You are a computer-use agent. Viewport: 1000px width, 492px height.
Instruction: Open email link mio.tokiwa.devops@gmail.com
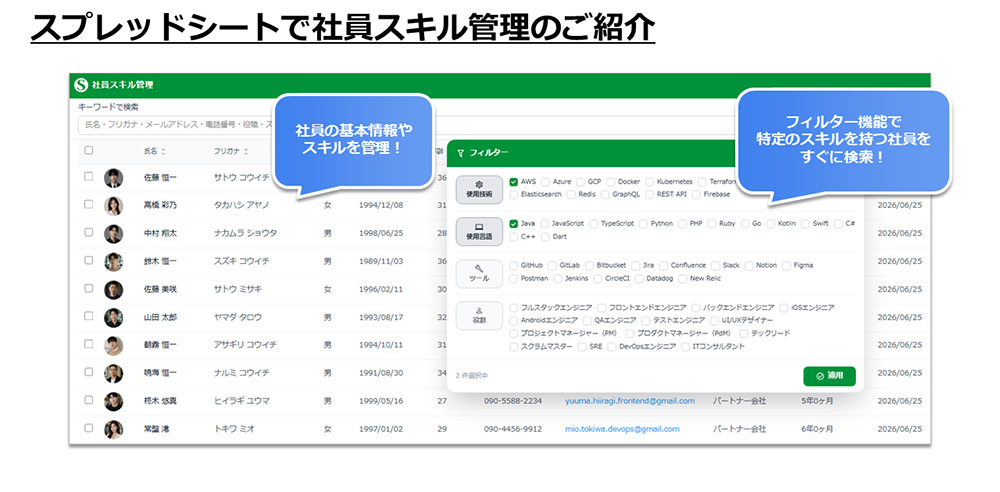tap(622, 429)
